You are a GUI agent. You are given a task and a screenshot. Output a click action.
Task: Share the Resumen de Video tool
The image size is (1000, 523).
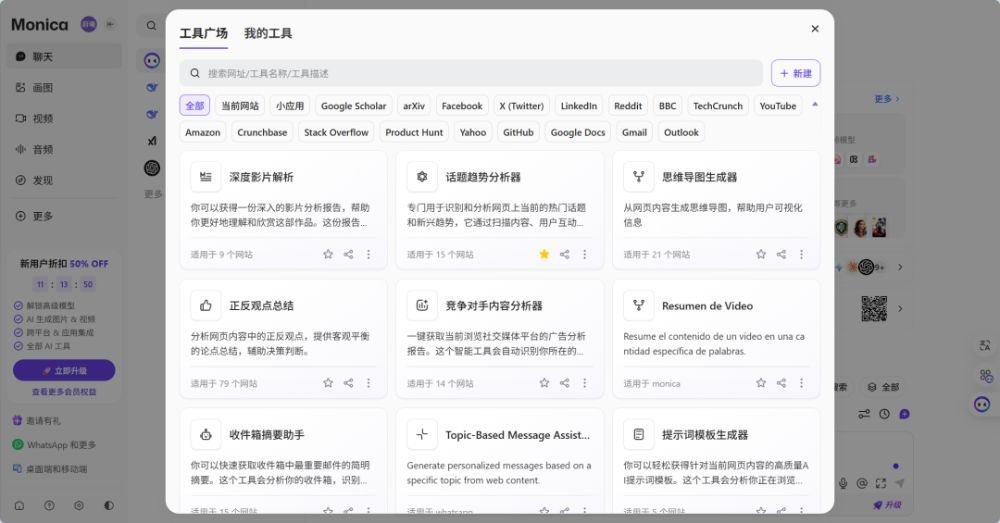click(x=781, y=383)
